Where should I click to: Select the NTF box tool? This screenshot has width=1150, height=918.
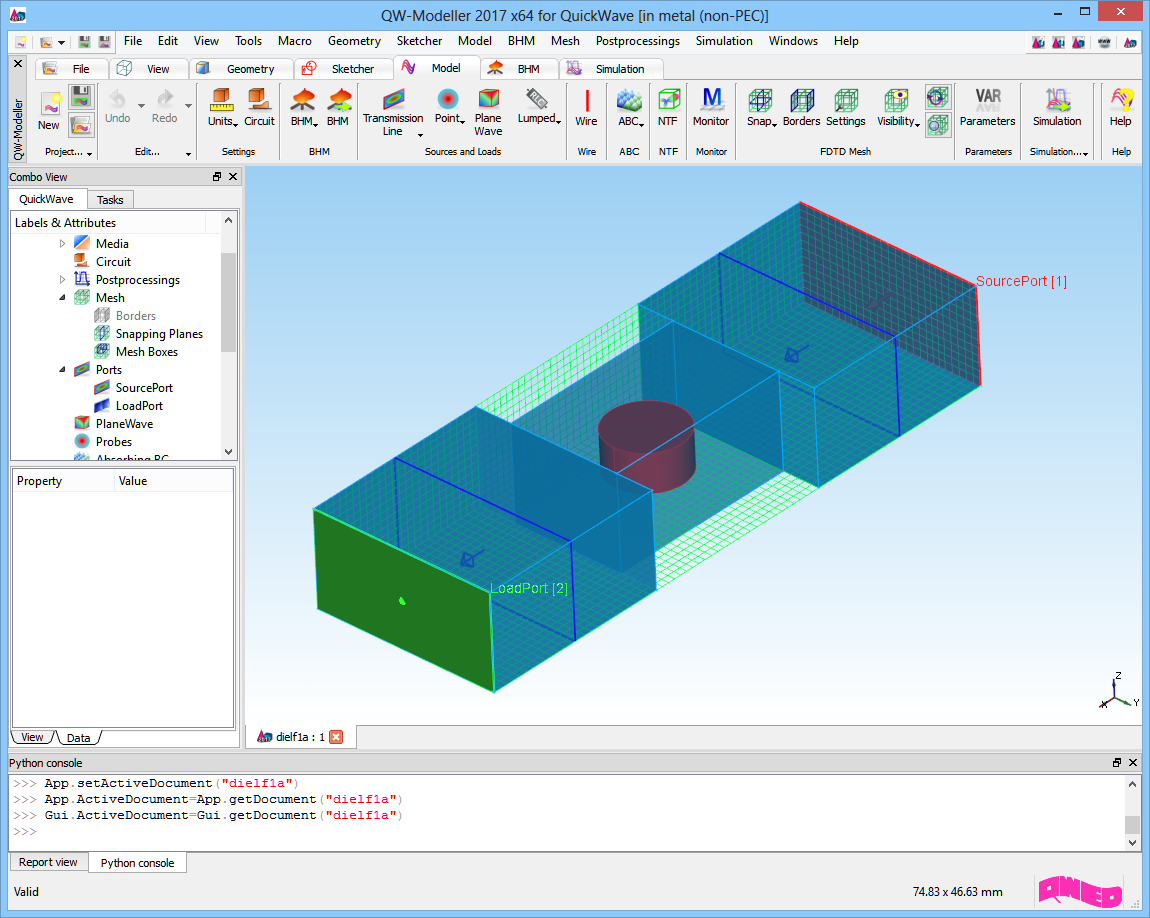coord(668,108)
